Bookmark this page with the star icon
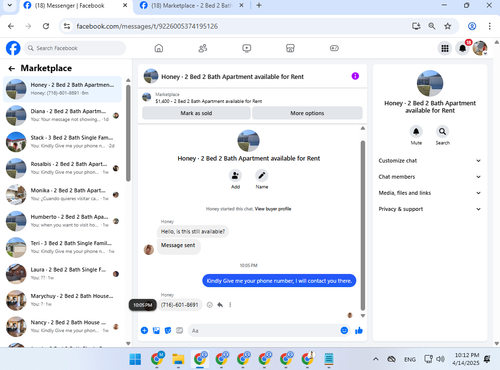The image size is (500, 370). tap(448, 26)
